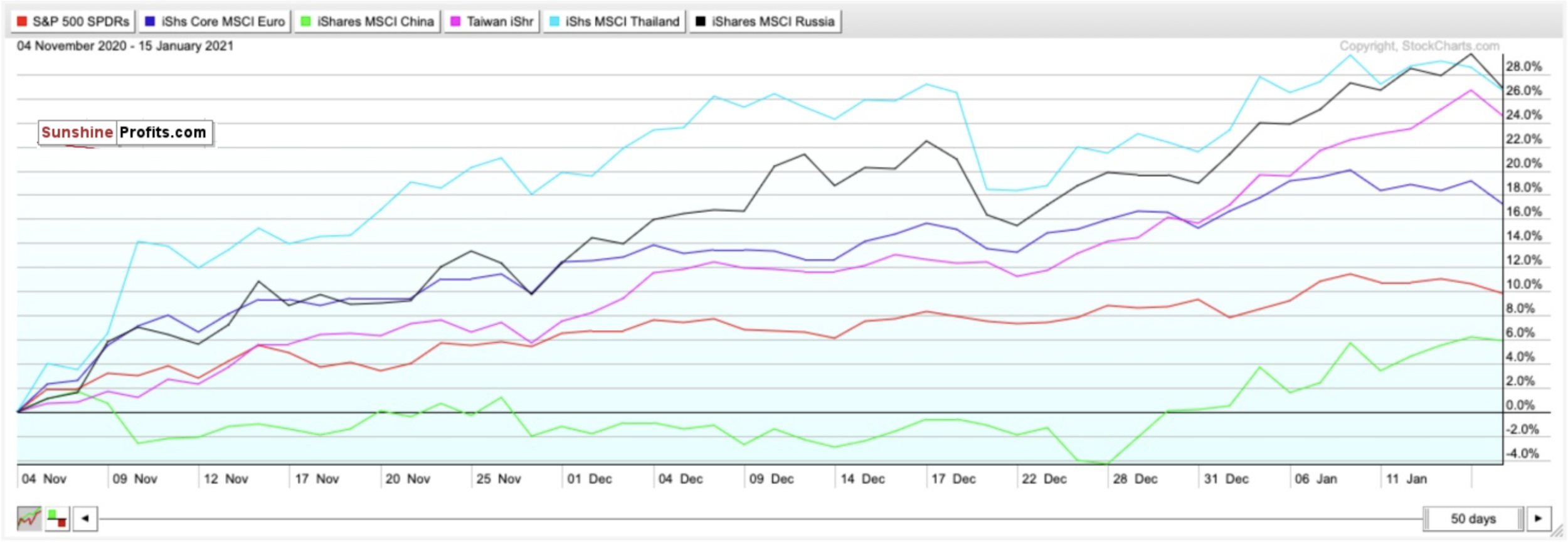Click the -4.0% axis value

coord(1522,454)
